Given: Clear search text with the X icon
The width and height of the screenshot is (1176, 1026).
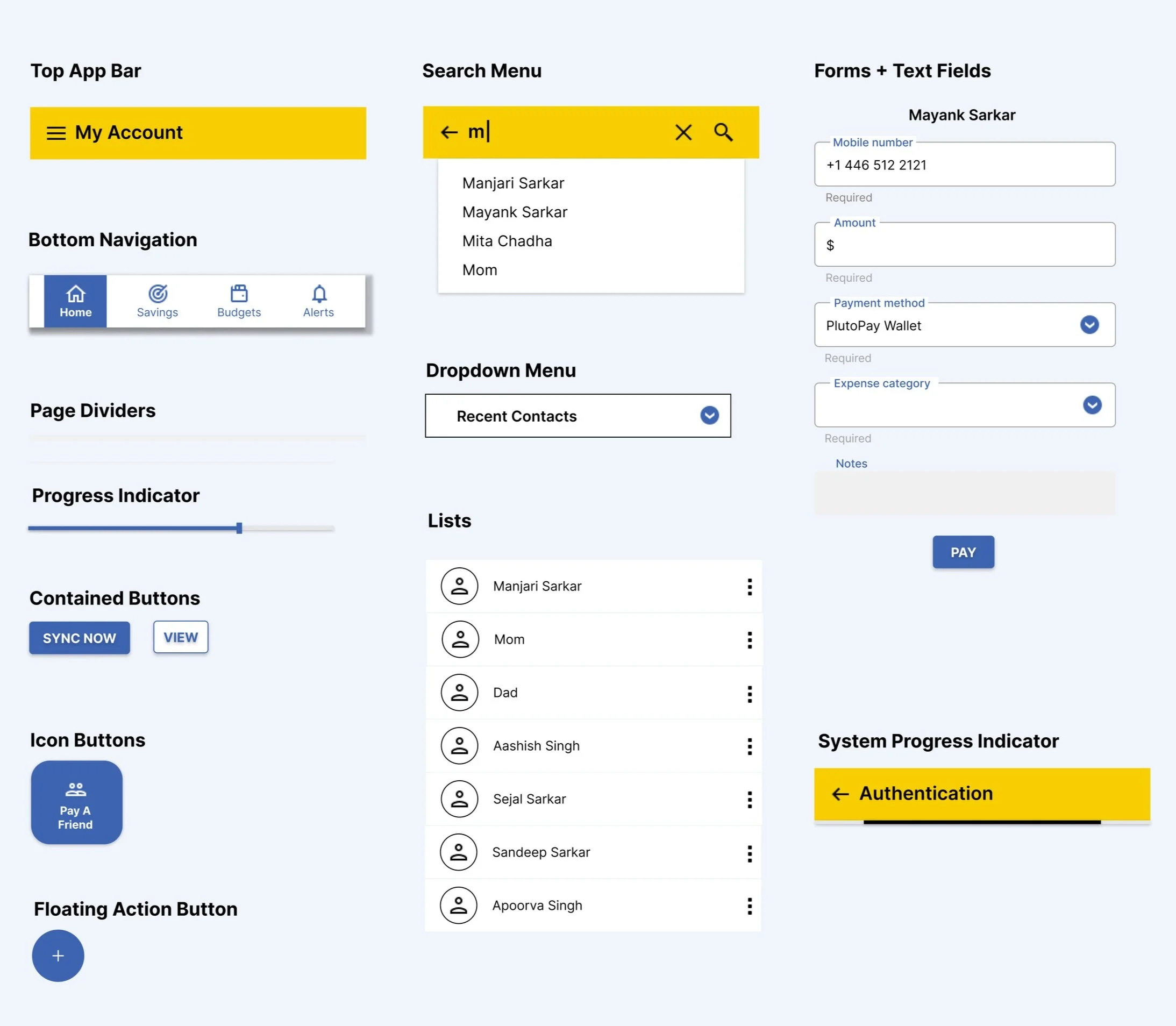Looking at the screenshot, I should pos(683,132).
